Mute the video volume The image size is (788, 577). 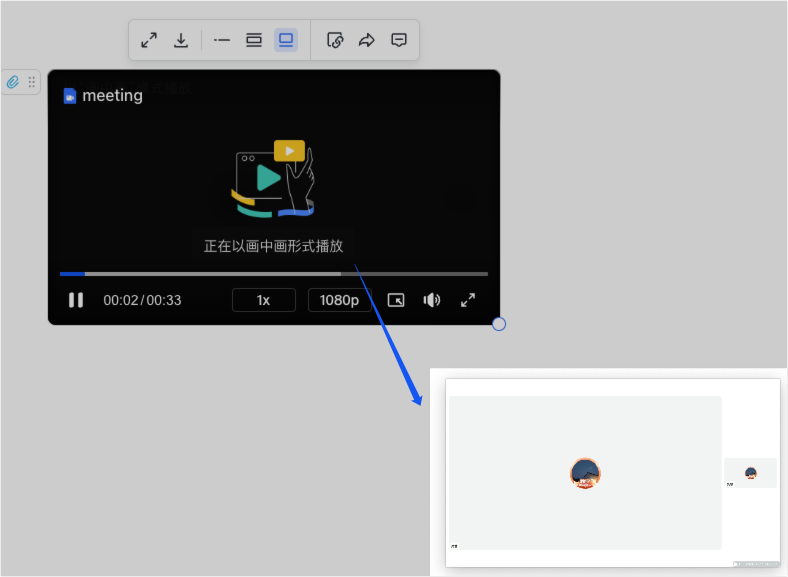[432, 300]
